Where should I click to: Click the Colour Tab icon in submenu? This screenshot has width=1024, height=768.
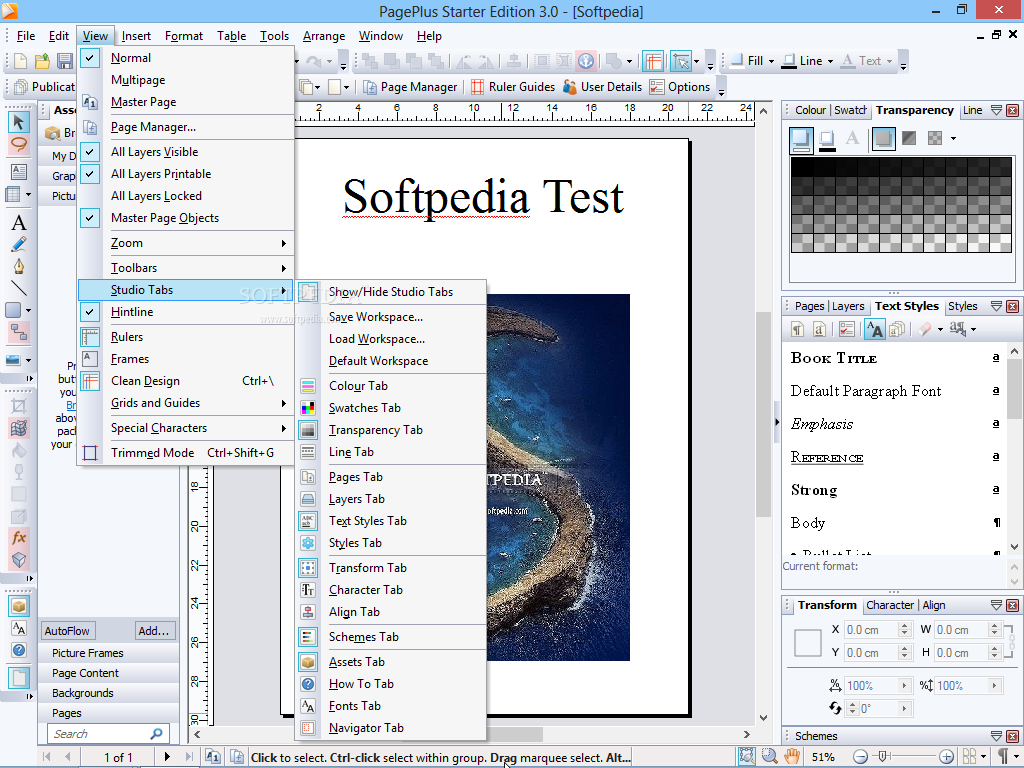point(308,386)
